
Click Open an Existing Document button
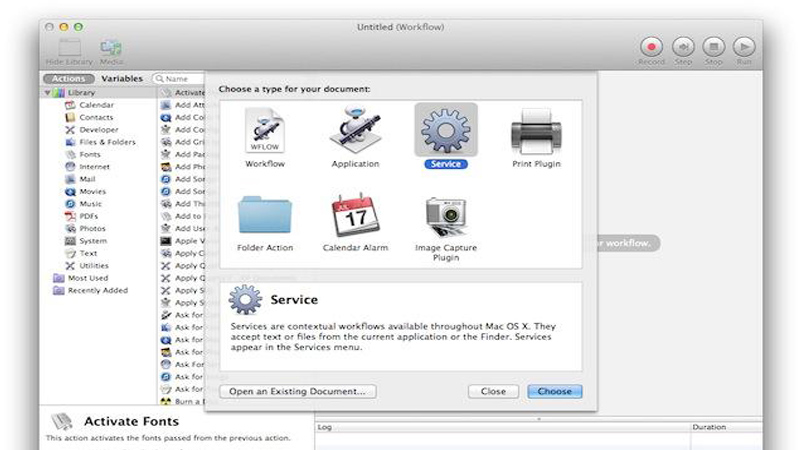[297, 391]
